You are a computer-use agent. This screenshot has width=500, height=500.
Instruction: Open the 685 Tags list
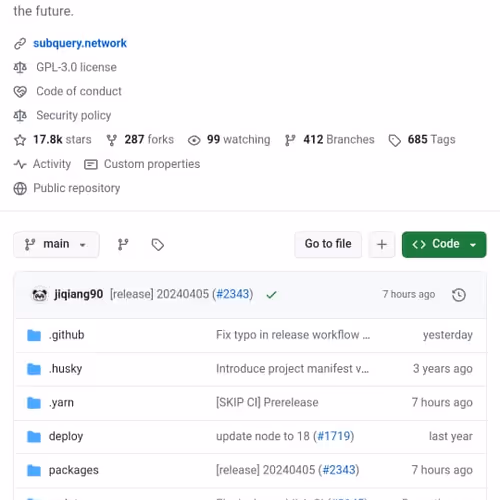tap(431, 139)
